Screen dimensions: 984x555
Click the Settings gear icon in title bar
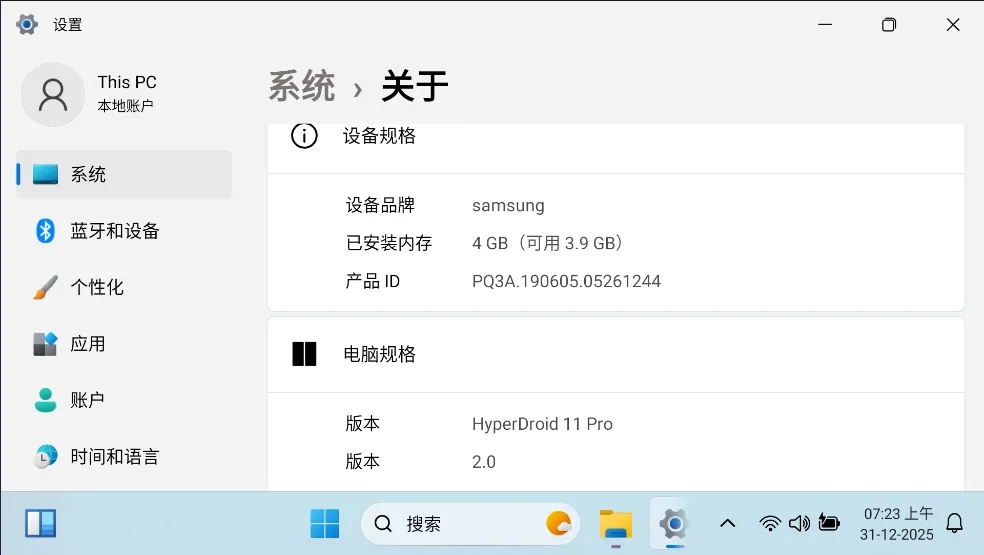27,24
